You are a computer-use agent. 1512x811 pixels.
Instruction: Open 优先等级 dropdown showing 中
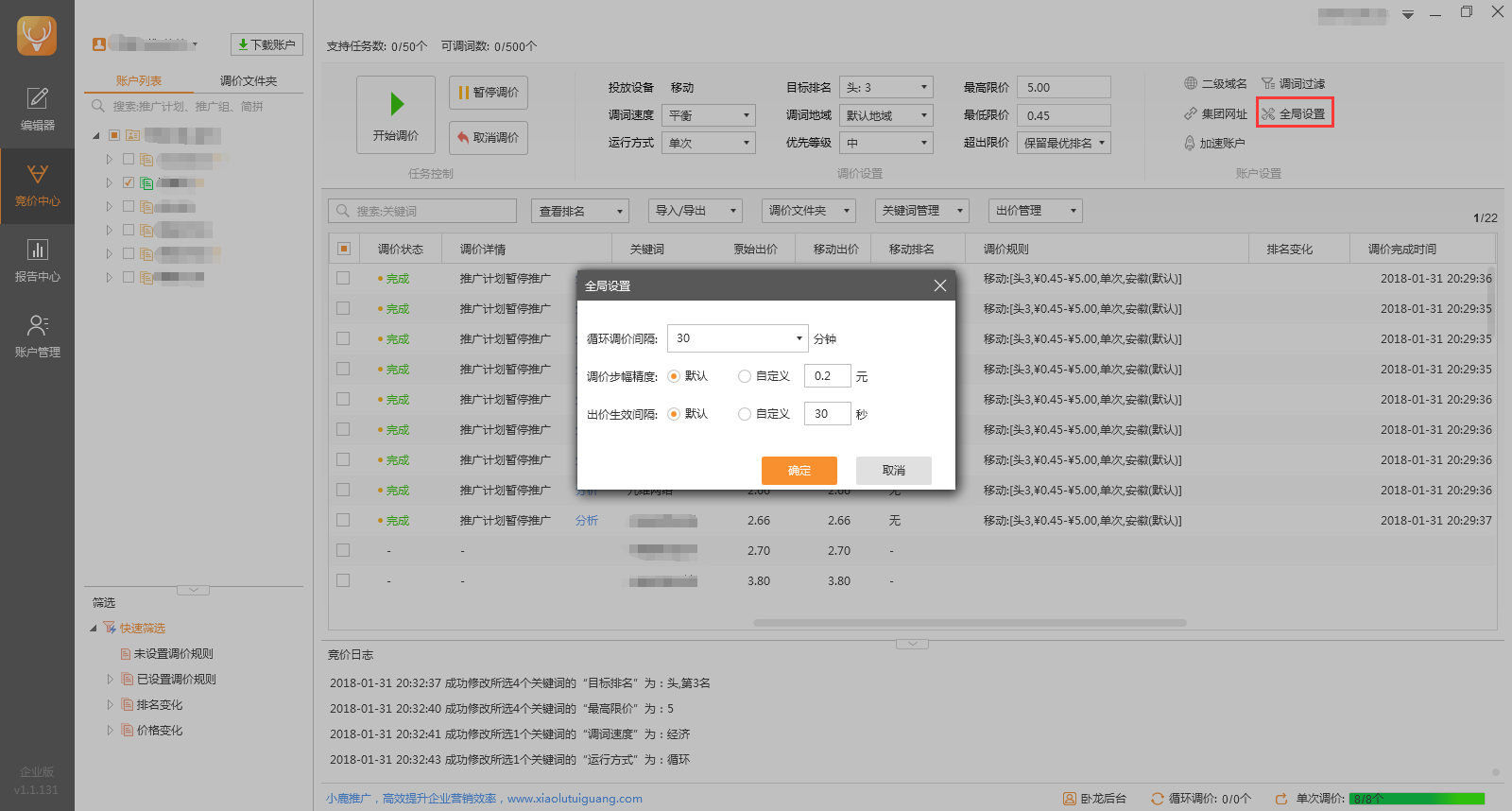886,143
